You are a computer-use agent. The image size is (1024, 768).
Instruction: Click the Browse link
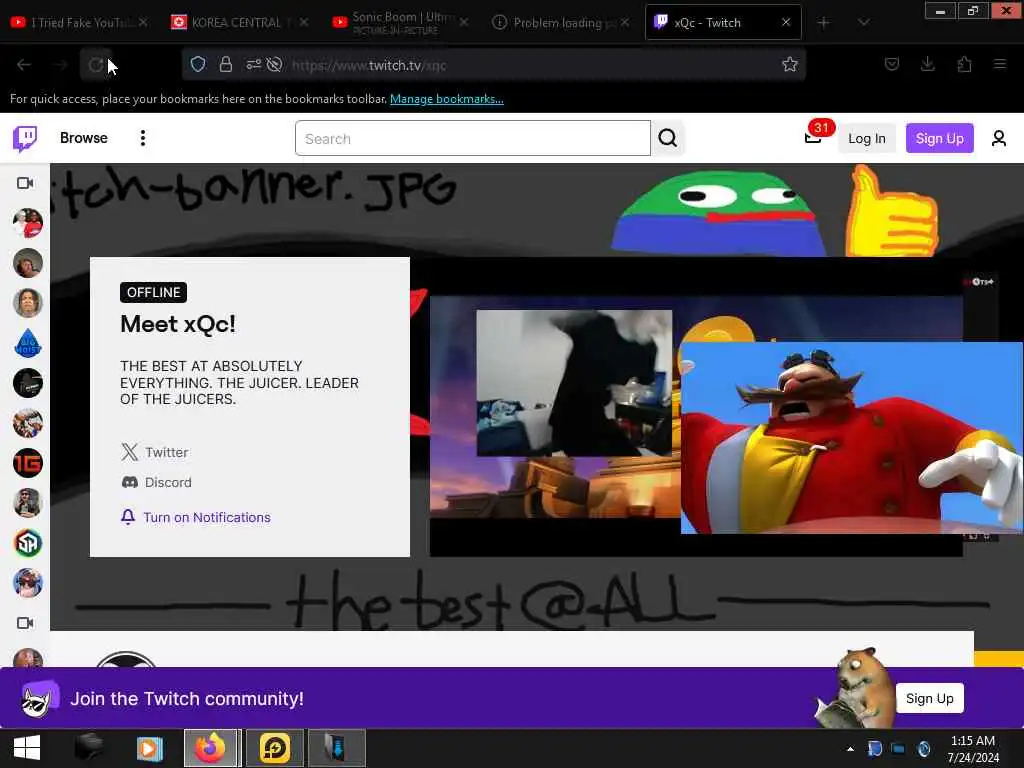(x=84, y=138)
